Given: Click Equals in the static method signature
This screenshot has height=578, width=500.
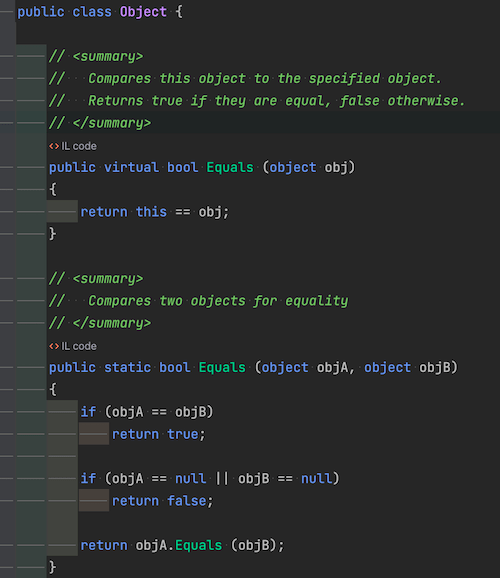Looking at the screenshot, I should coord(222,368).
